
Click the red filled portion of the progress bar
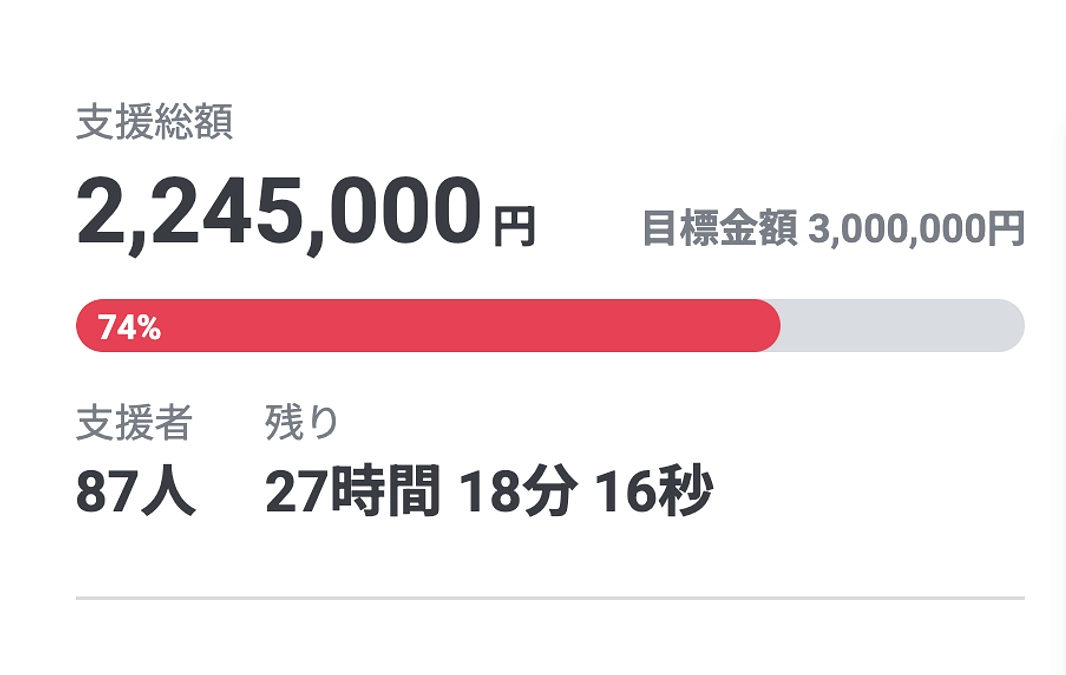(400, 325)
